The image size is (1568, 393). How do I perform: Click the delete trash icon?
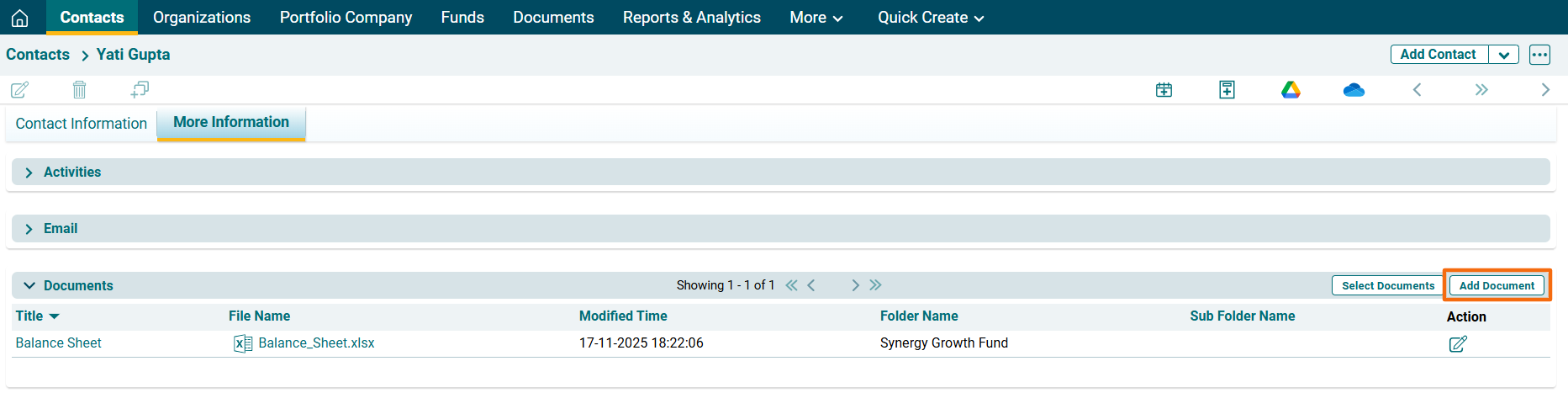pos(79,89)
